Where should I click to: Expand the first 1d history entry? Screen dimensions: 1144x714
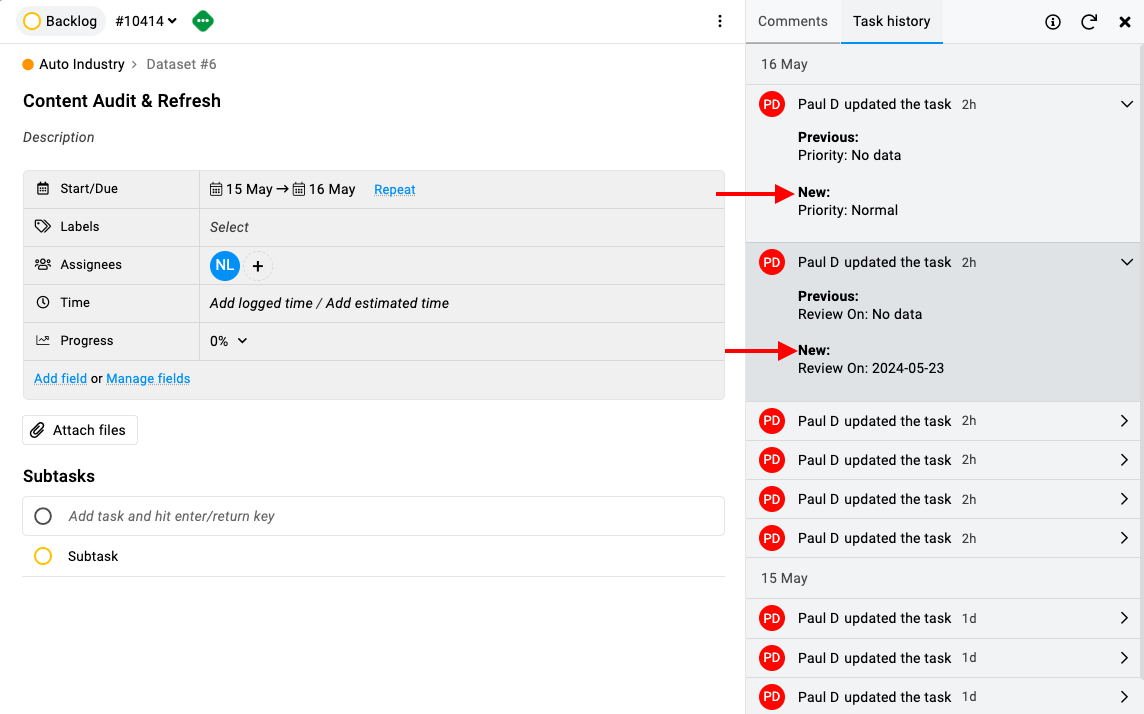(x=1124, y=618)
